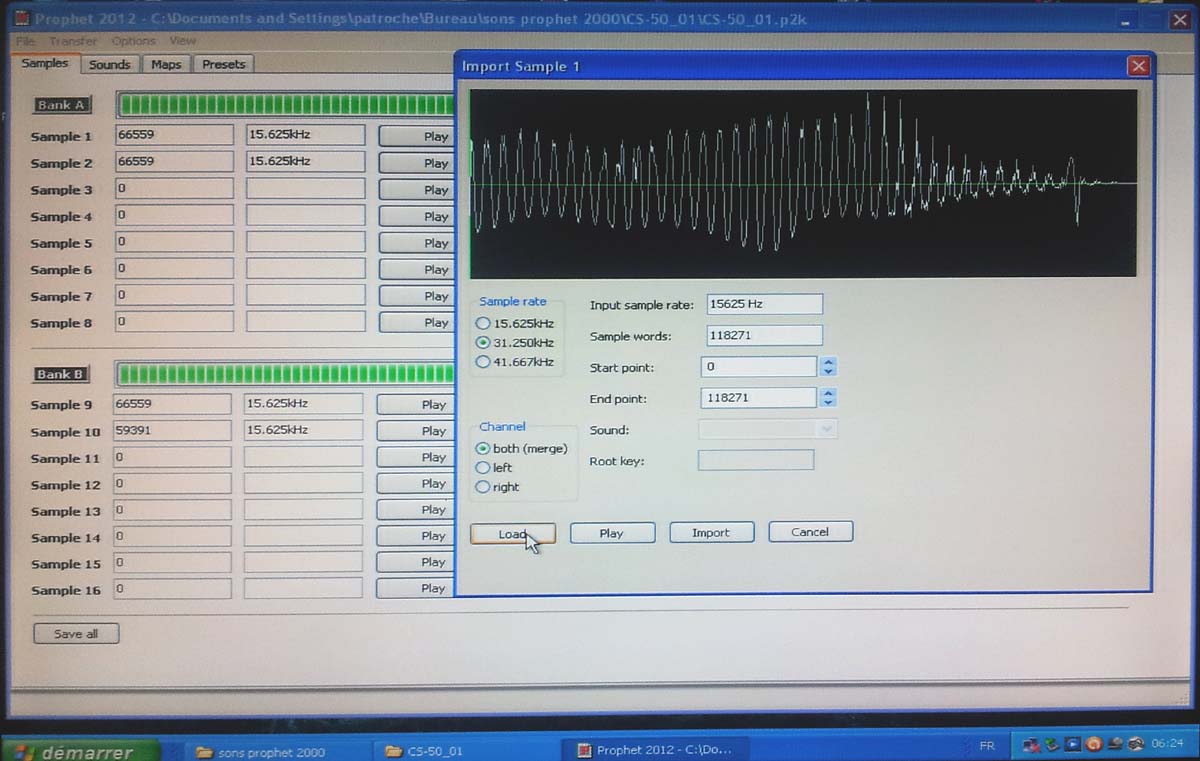The image size is (1200, 761).
Task: Click the 06:24 taskbar clock
Action: (x=1167, y=744)
